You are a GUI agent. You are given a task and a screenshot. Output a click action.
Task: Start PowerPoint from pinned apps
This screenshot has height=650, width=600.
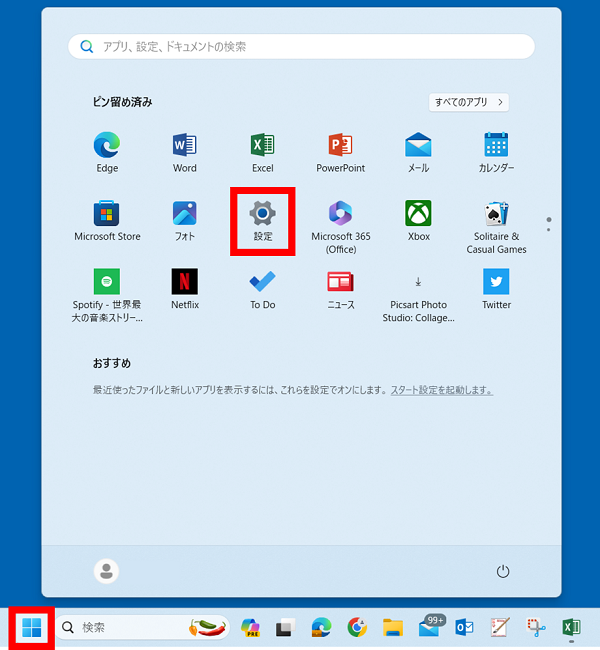tap(340, 152)
